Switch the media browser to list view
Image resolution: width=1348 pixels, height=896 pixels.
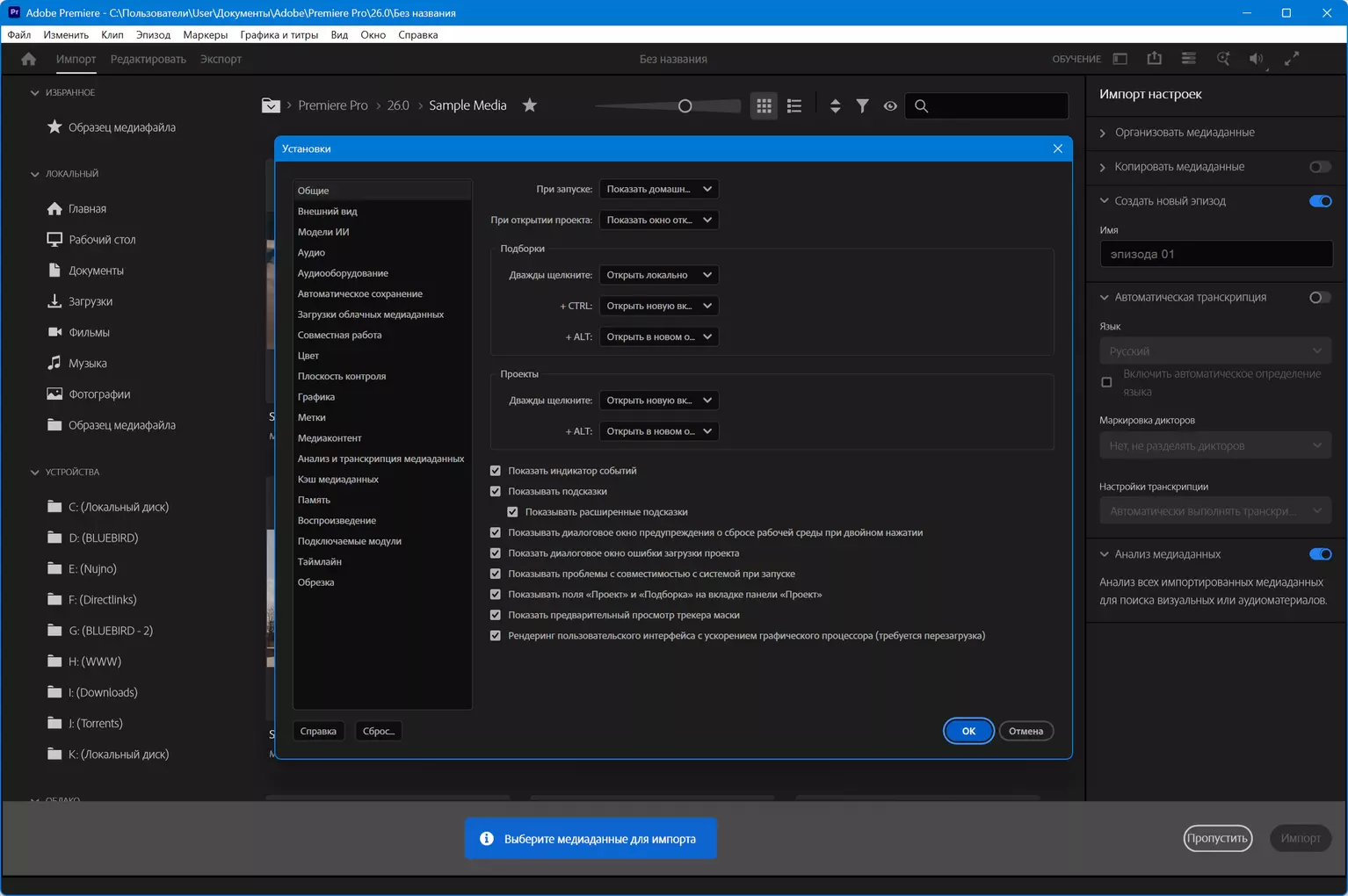[794, 105]
